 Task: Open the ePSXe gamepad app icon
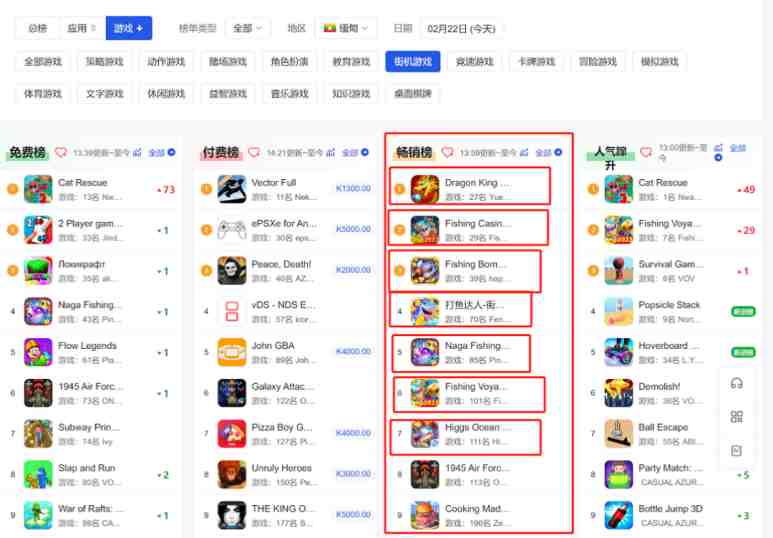232,230
